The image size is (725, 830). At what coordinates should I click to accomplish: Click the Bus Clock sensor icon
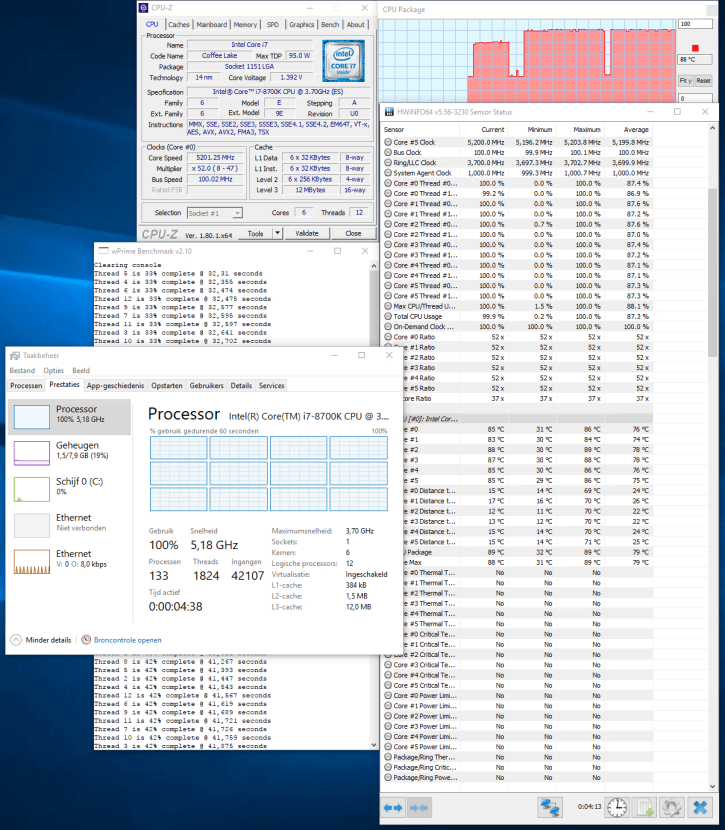coord(388,152)
